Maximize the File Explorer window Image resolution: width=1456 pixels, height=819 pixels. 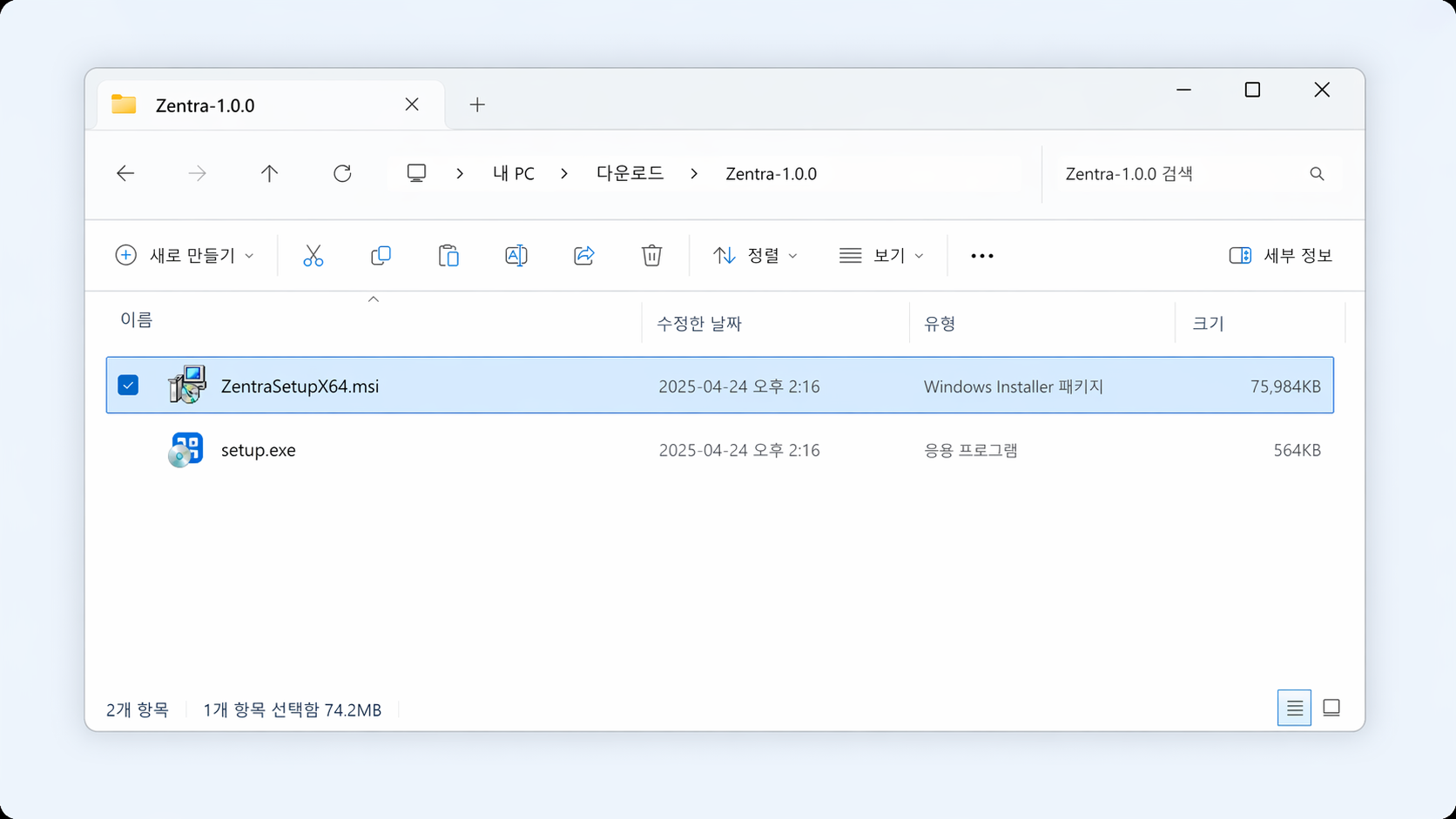coord(1252,90)
